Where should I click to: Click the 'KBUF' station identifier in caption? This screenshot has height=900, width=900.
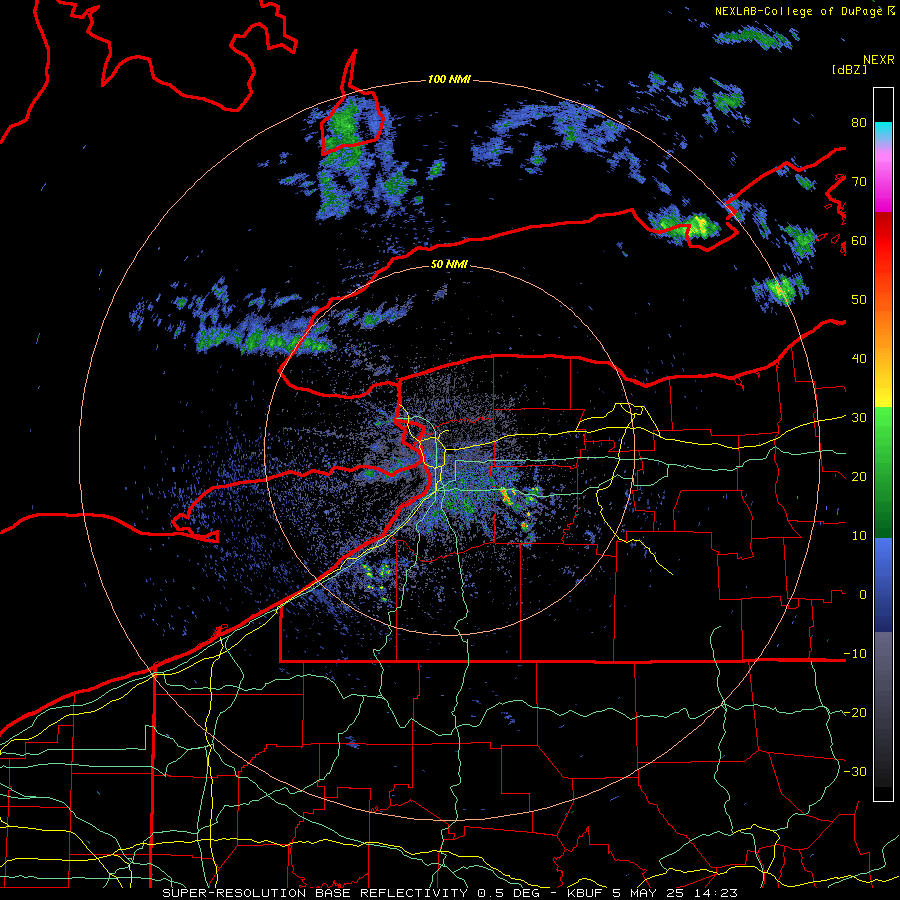[x=585, y=893]
